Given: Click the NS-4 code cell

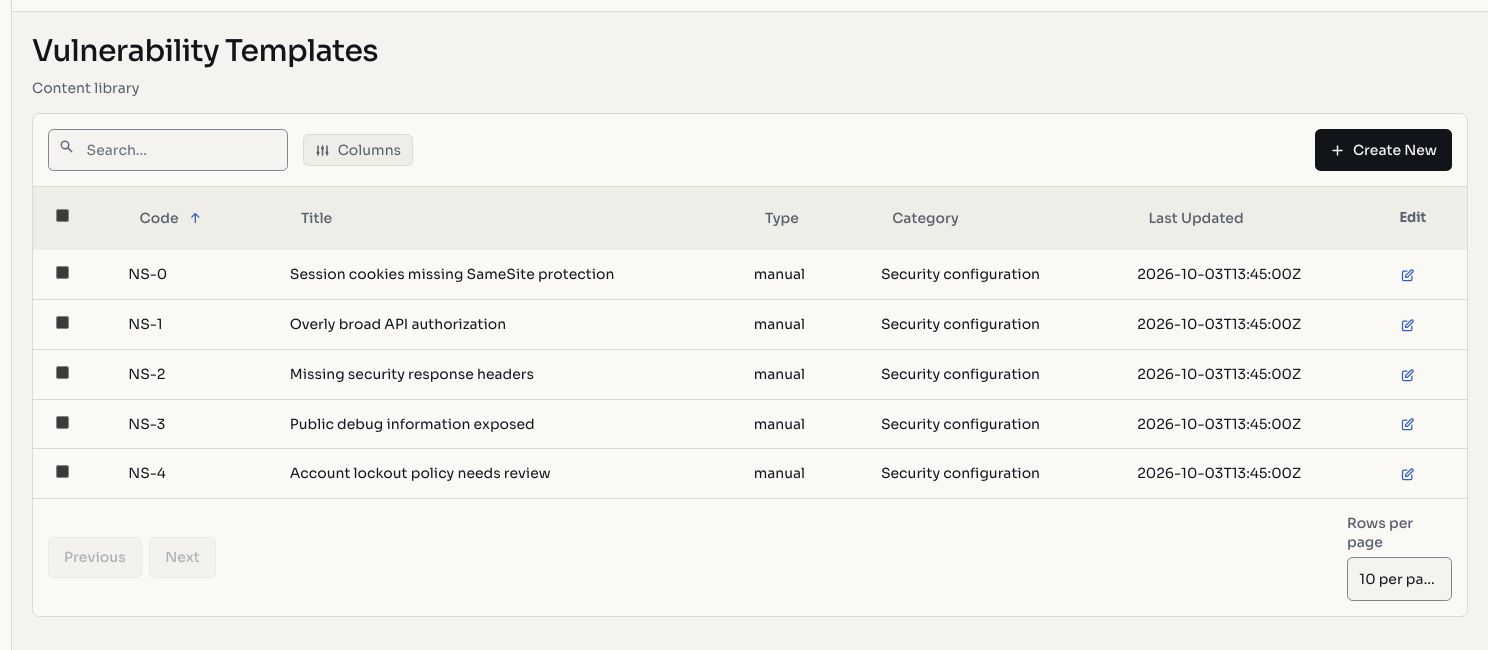Looking at the screenshot, I should pos(147,473).
